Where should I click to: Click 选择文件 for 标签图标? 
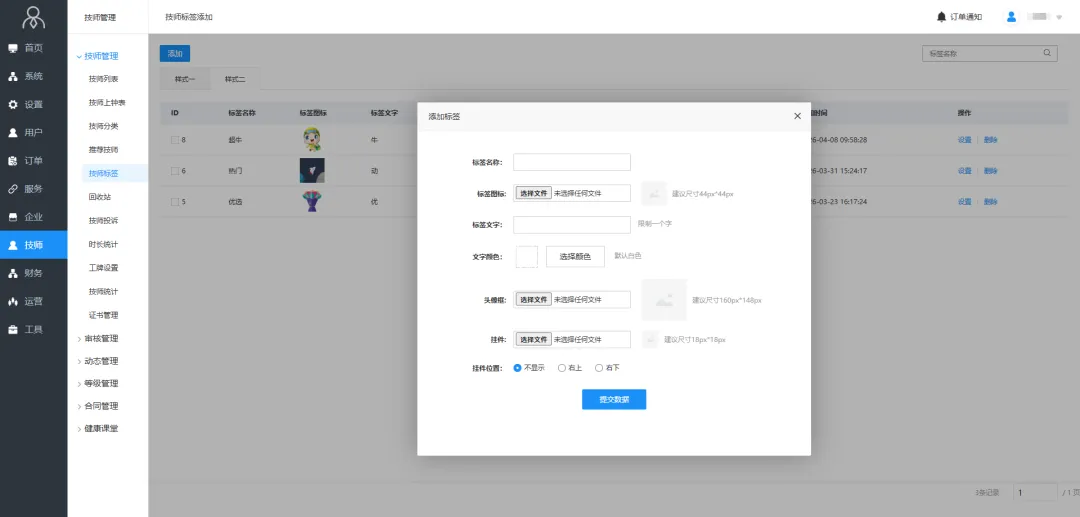534,193
